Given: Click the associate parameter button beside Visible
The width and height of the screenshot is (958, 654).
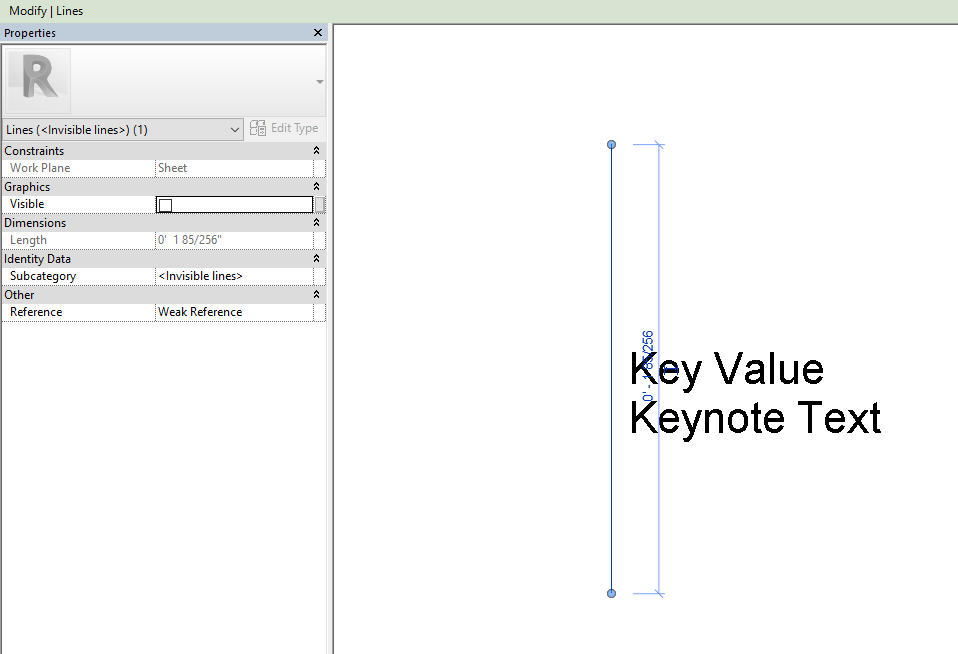Looking at the screenshot, I should click(x=320, y=204).
